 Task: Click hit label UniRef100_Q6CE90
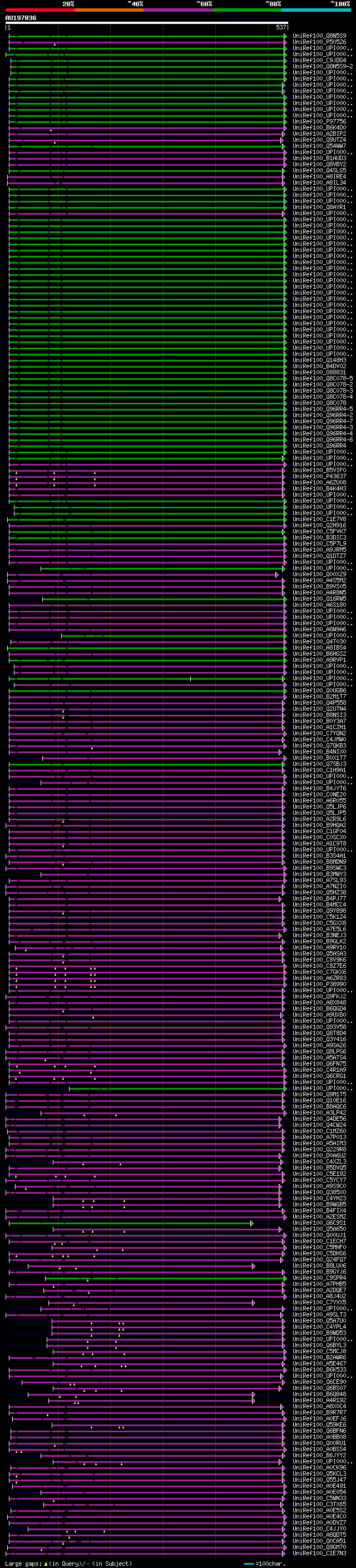[x=319, y=1382]
